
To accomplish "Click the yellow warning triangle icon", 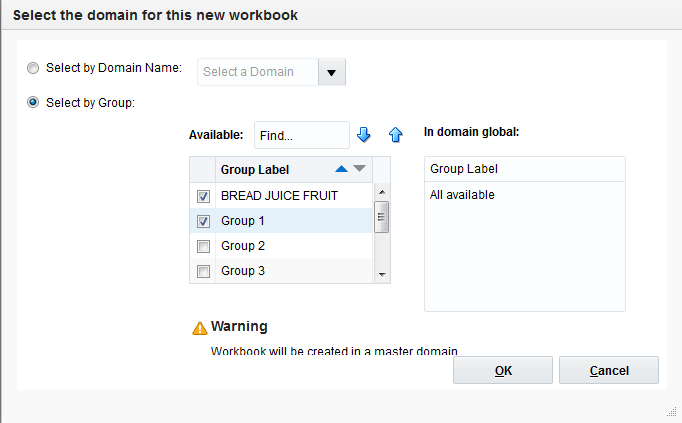I will [x=200, y=328].
